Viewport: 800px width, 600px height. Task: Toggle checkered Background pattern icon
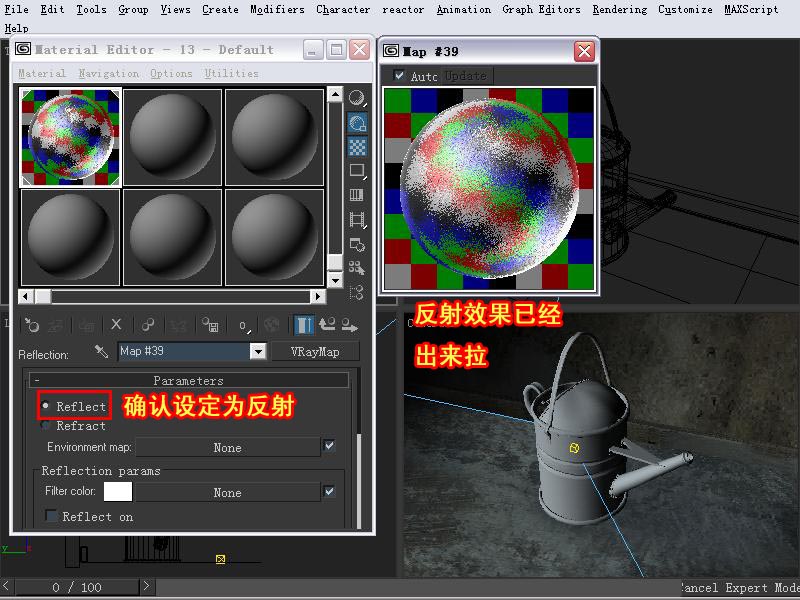pyautogui.click(x=357, y=147)
